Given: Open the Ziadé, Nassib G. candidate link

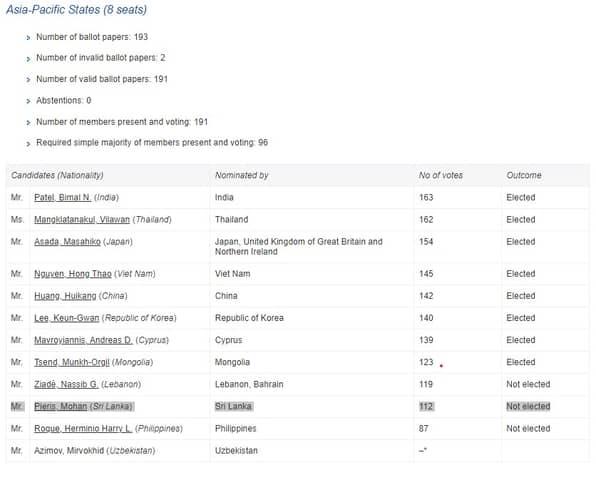Looking at the screenshot, I should click(66, 384).
